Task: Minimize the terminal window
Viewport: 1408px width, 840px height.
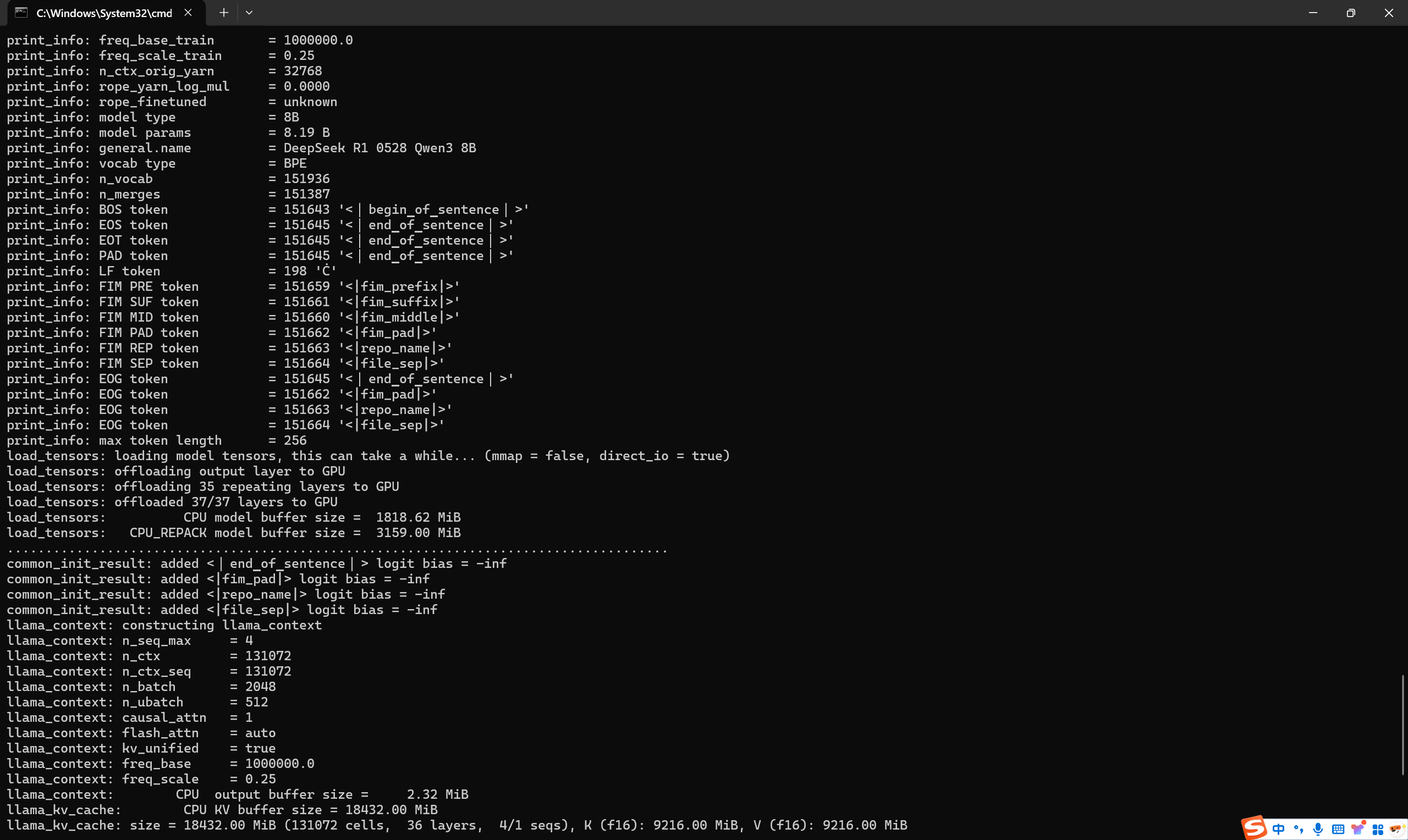Action: click(1313, 13)
